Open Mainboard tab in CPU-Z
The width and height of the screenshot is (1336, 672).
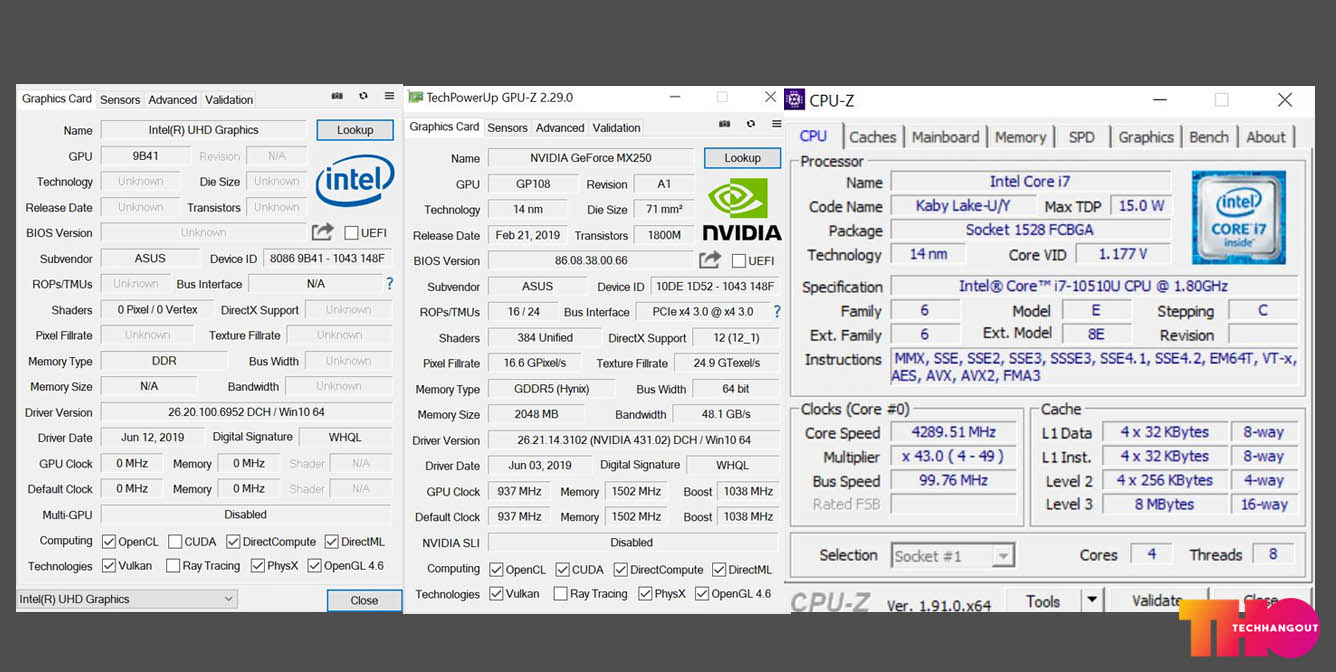tap(946, 137)
